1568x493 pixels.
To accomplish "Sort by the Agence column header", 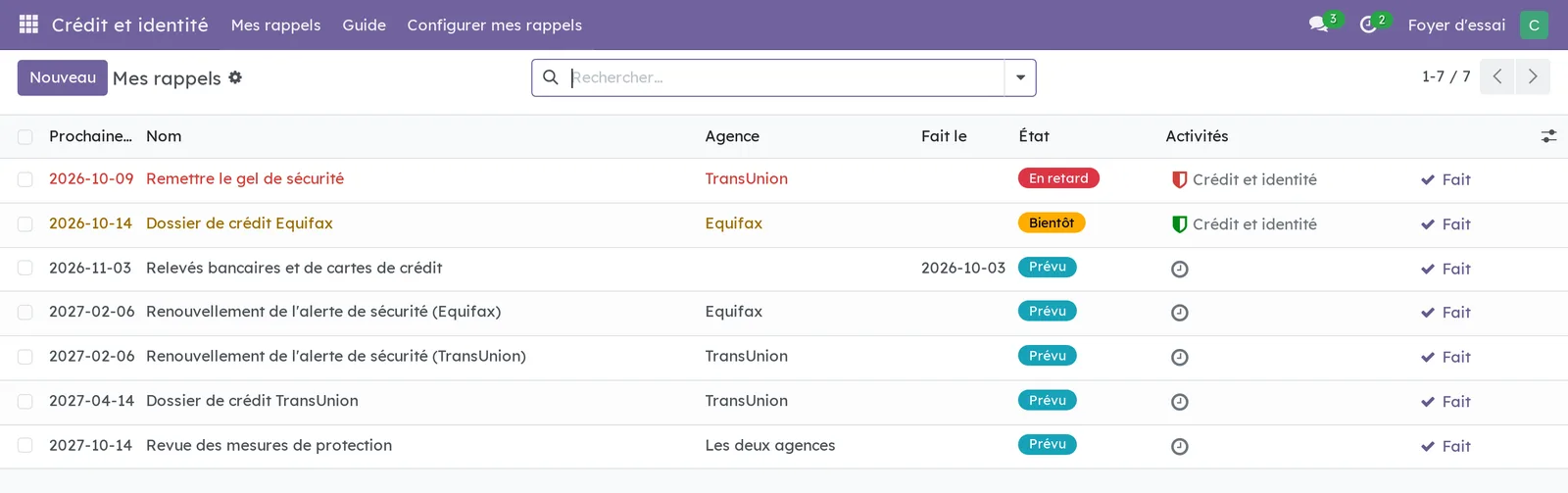I will [x=732, y=136].
